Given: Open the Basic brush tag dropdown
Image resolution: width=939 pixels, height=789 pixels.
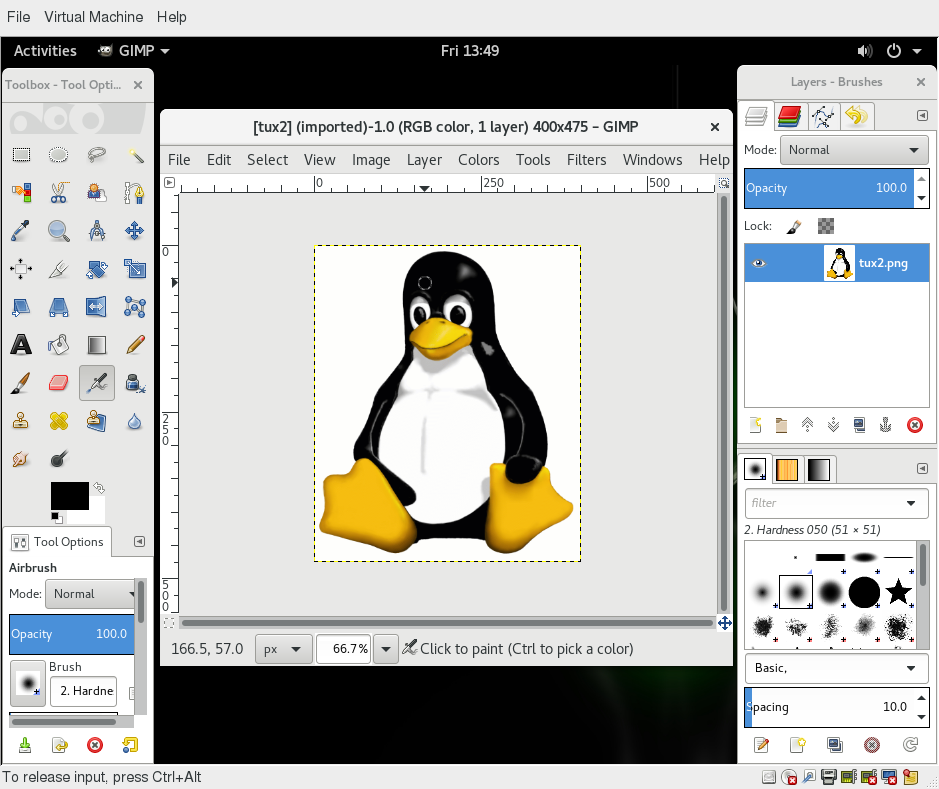Looking at the screenshot, I should [837, 668].
